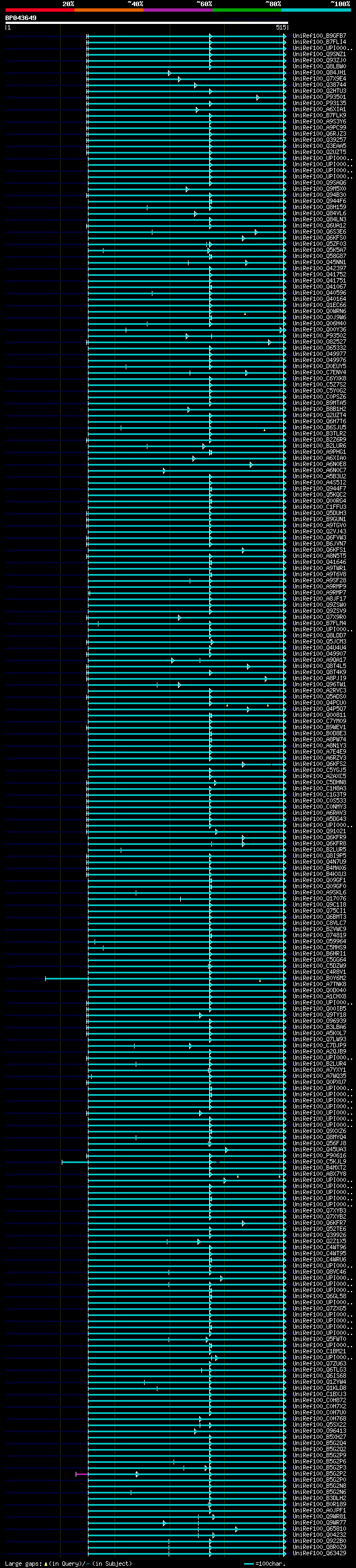Select the UniRef100_Q1EC66 label
This screenshot has width=356, height=1568.
[x=319, y=305]
